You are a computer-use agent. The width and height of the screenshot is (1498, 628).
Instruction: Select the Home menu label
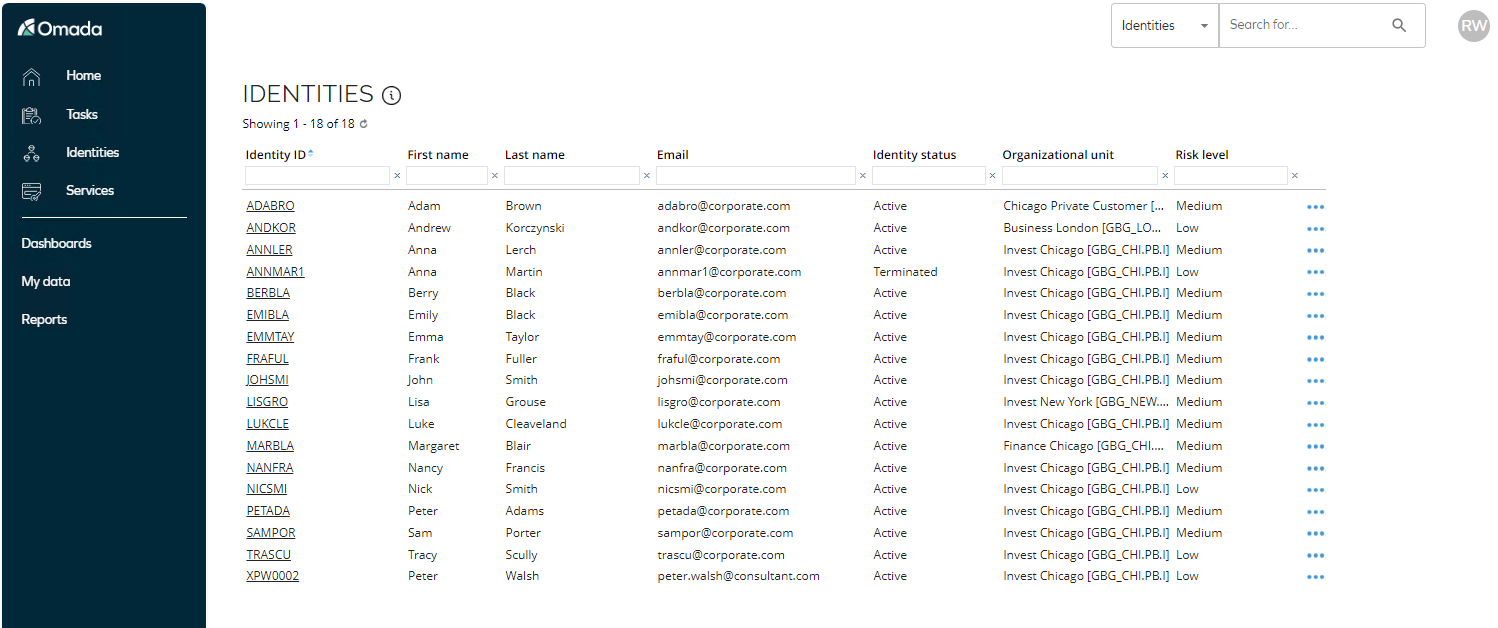[x=84, y=76]
